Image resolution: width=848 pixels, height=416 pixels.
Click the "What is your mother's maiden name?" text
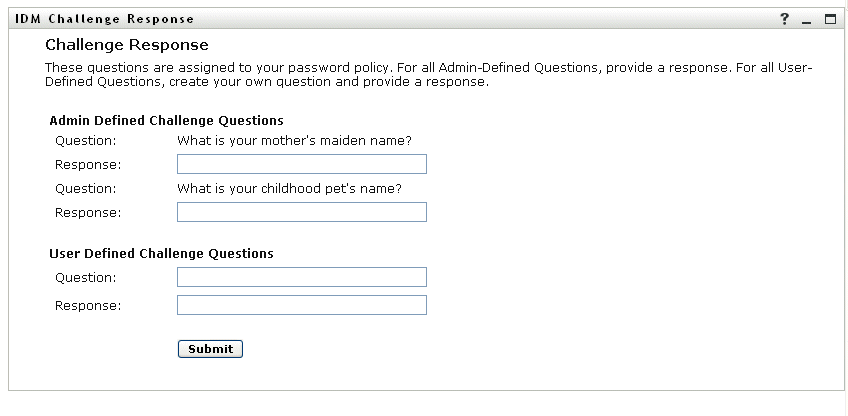(x=294, y=141)
